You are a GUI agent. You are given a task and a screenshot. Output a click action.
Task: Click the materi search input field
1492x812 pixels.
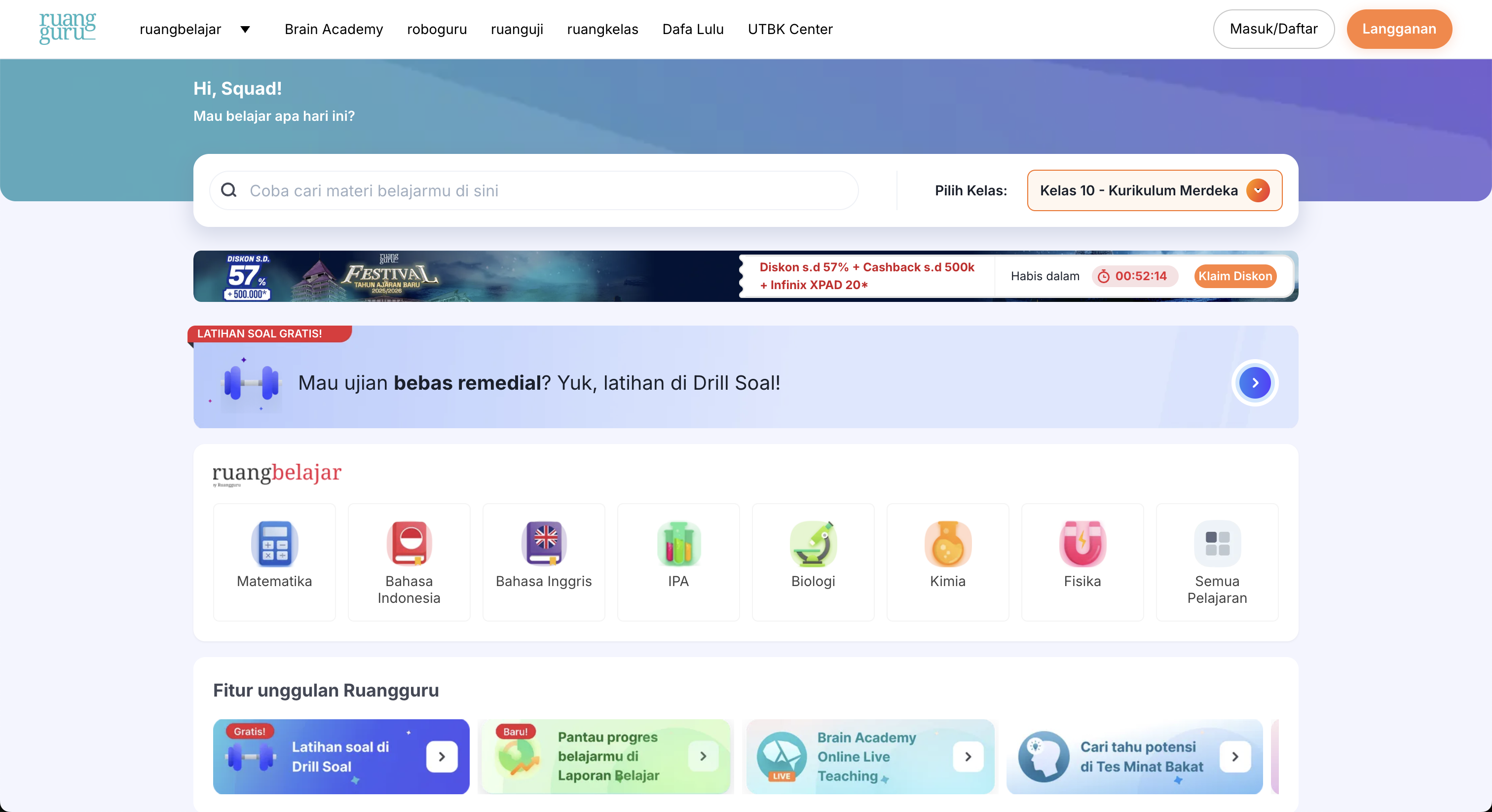pos(522,190)
